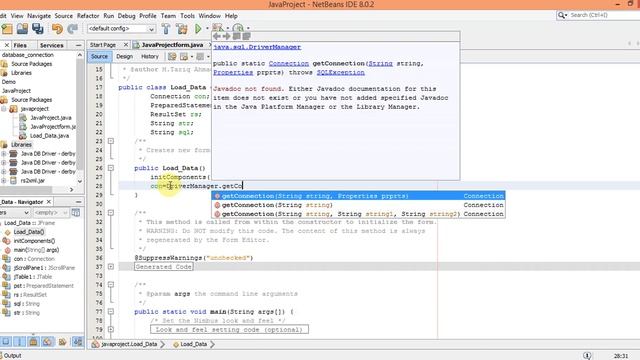
Task: Expand the rs2xml.jar library node
Action: click(4, 180)
